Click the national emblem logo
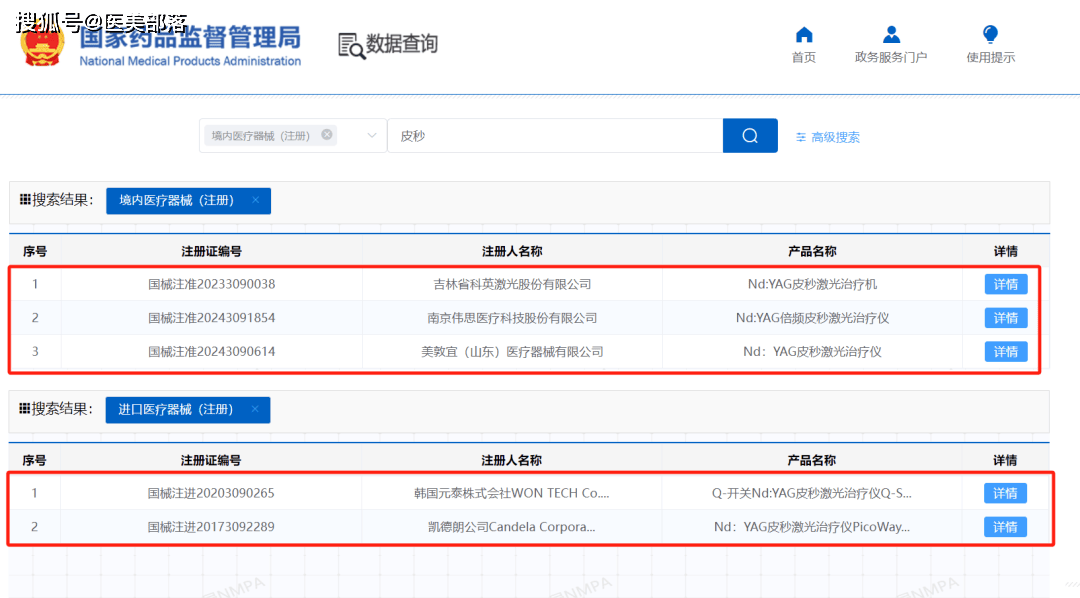Screen dimensions: 1080x598 tap(43, 43)
